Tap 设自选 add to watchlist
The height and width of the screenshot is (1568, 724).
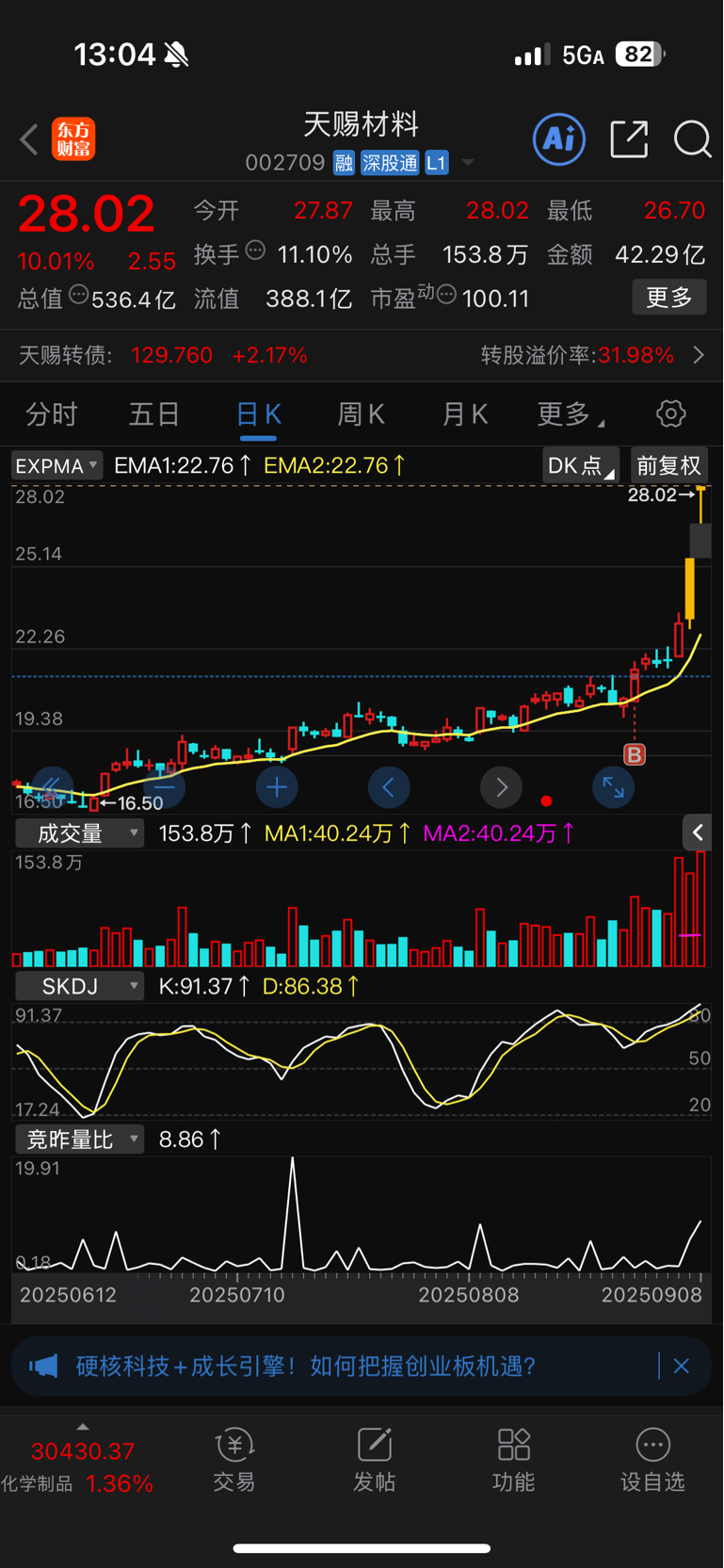(x=652, y=1460)
